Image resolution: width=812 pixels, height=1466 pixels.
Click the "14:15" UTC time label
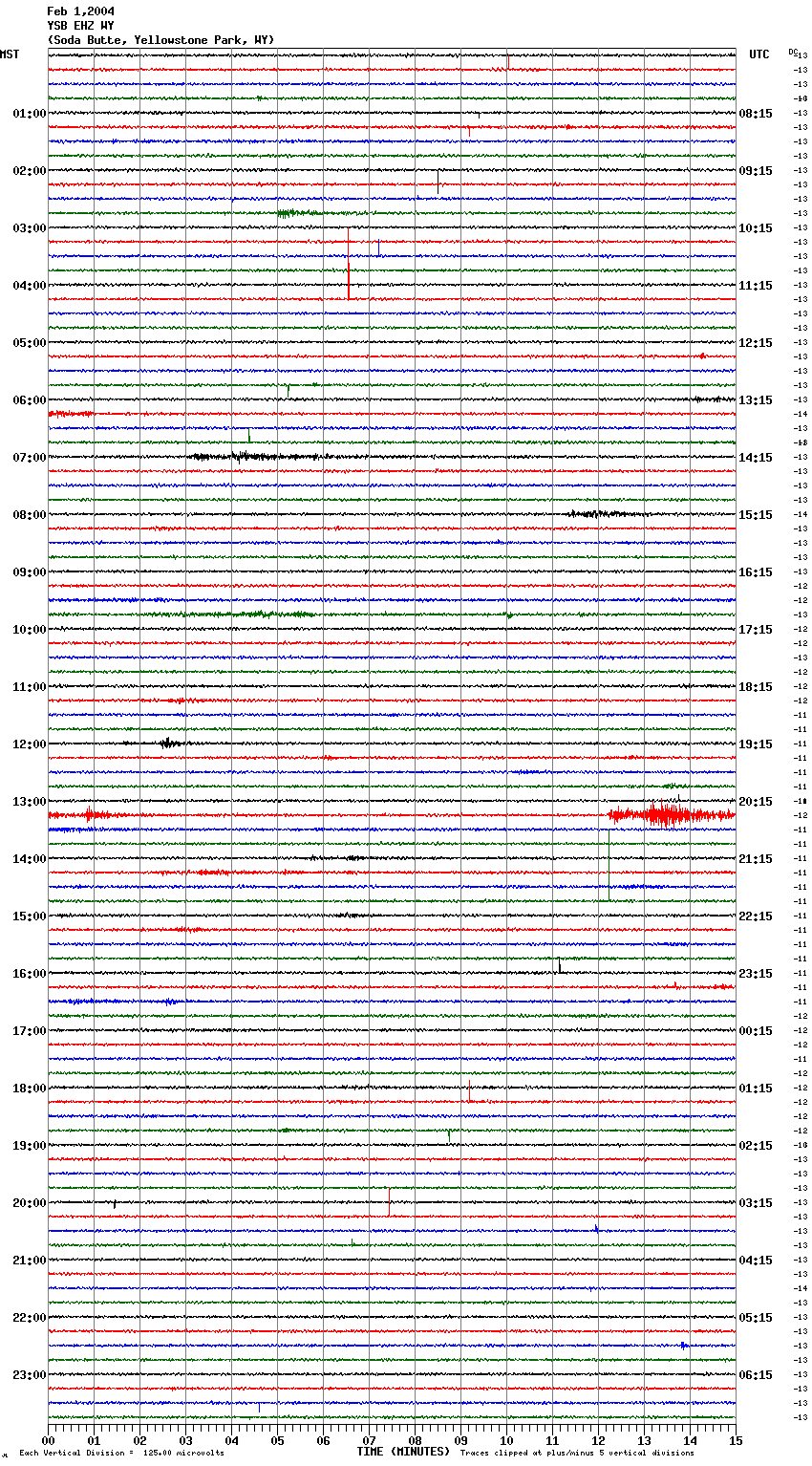point(756,458)
